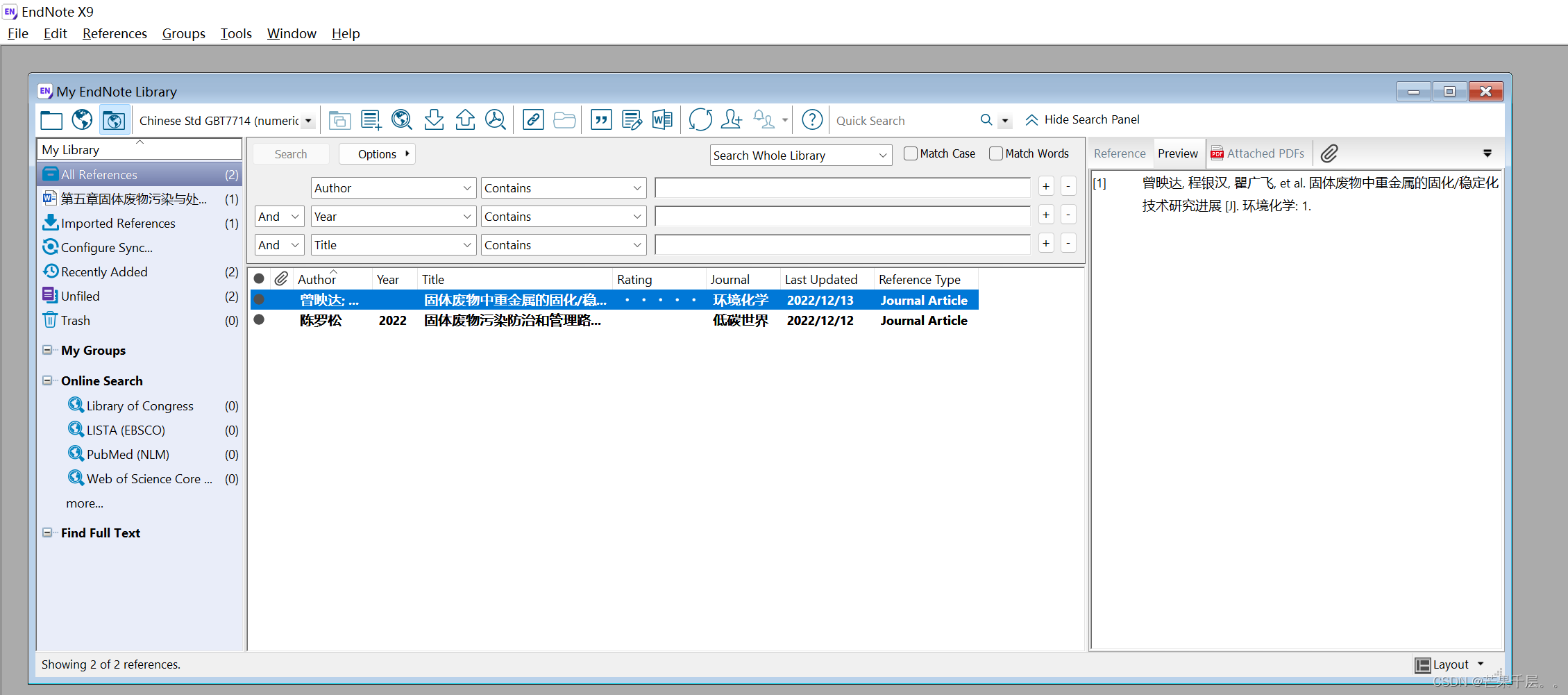
Task: Click Hide Search Panel
Action: click(x=1083, y=119)
